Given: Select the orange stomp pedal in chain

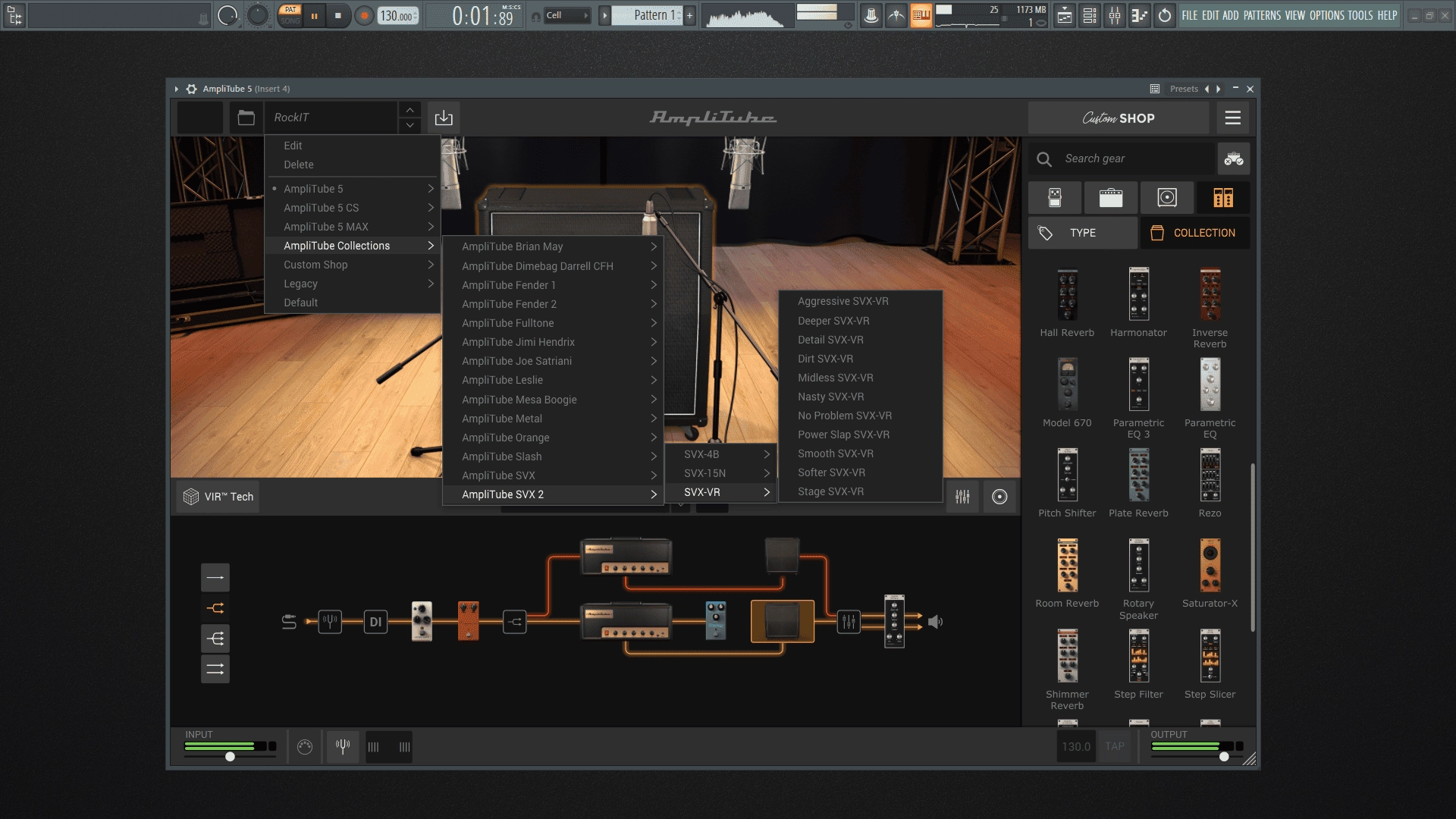Looking at the screenshot, I should pos(469,621).
